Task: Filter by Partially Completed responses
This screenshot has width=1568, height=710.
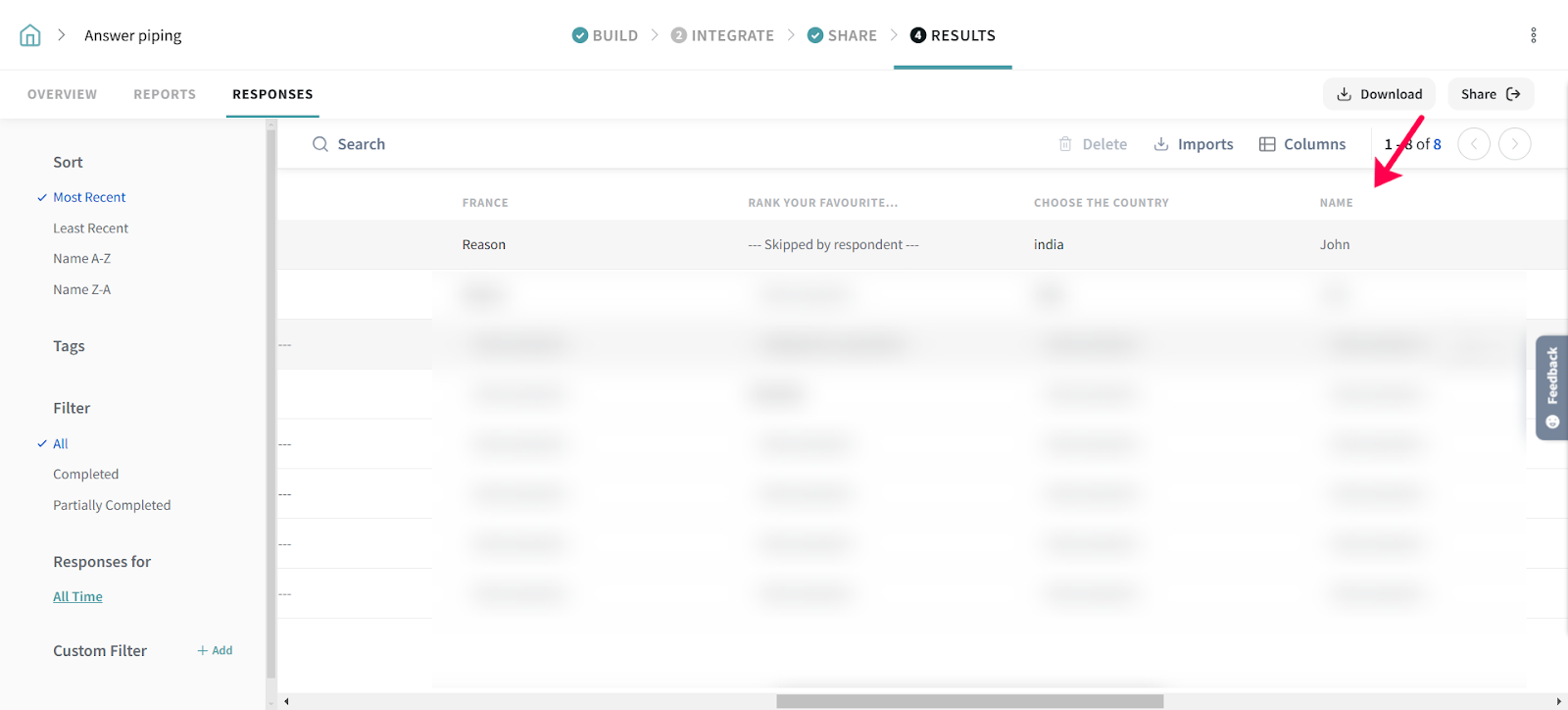Action: click(x=112, y=506)
